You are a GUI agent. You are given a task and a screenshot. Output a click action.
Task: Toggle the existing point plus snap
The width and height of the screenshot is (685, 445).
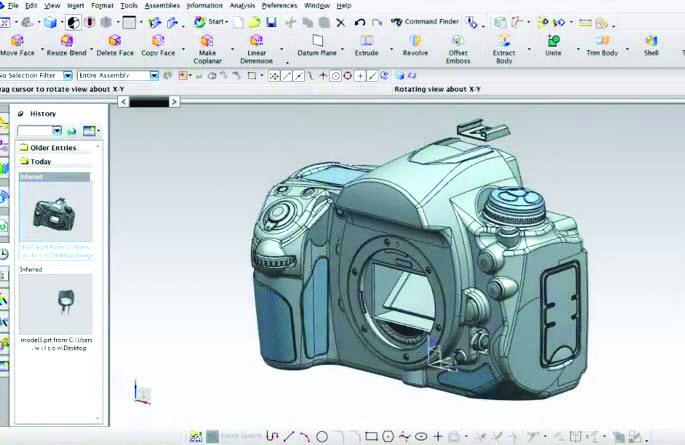[x=360, y=76]
